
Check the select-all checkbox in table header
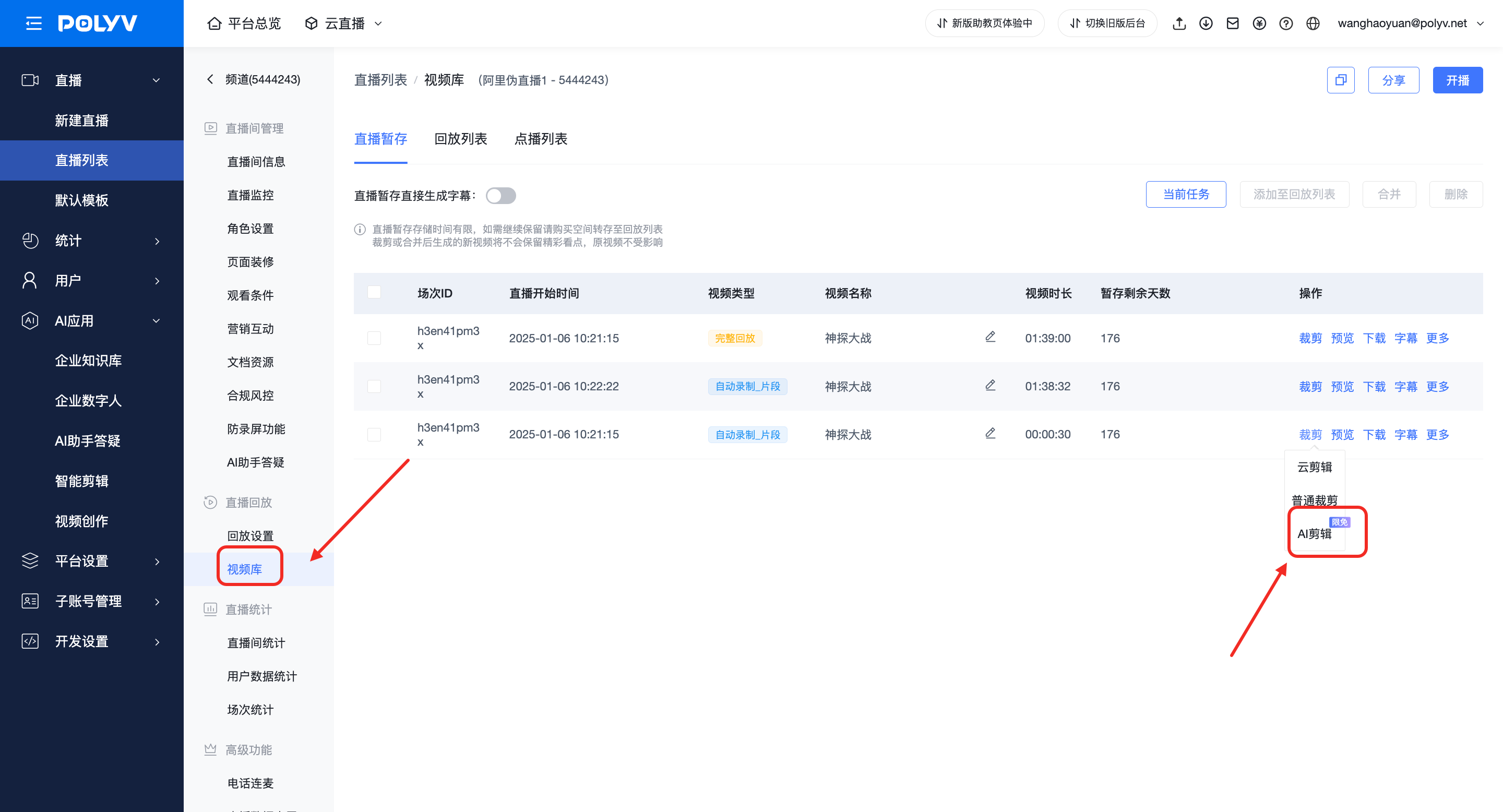[374, 292]
